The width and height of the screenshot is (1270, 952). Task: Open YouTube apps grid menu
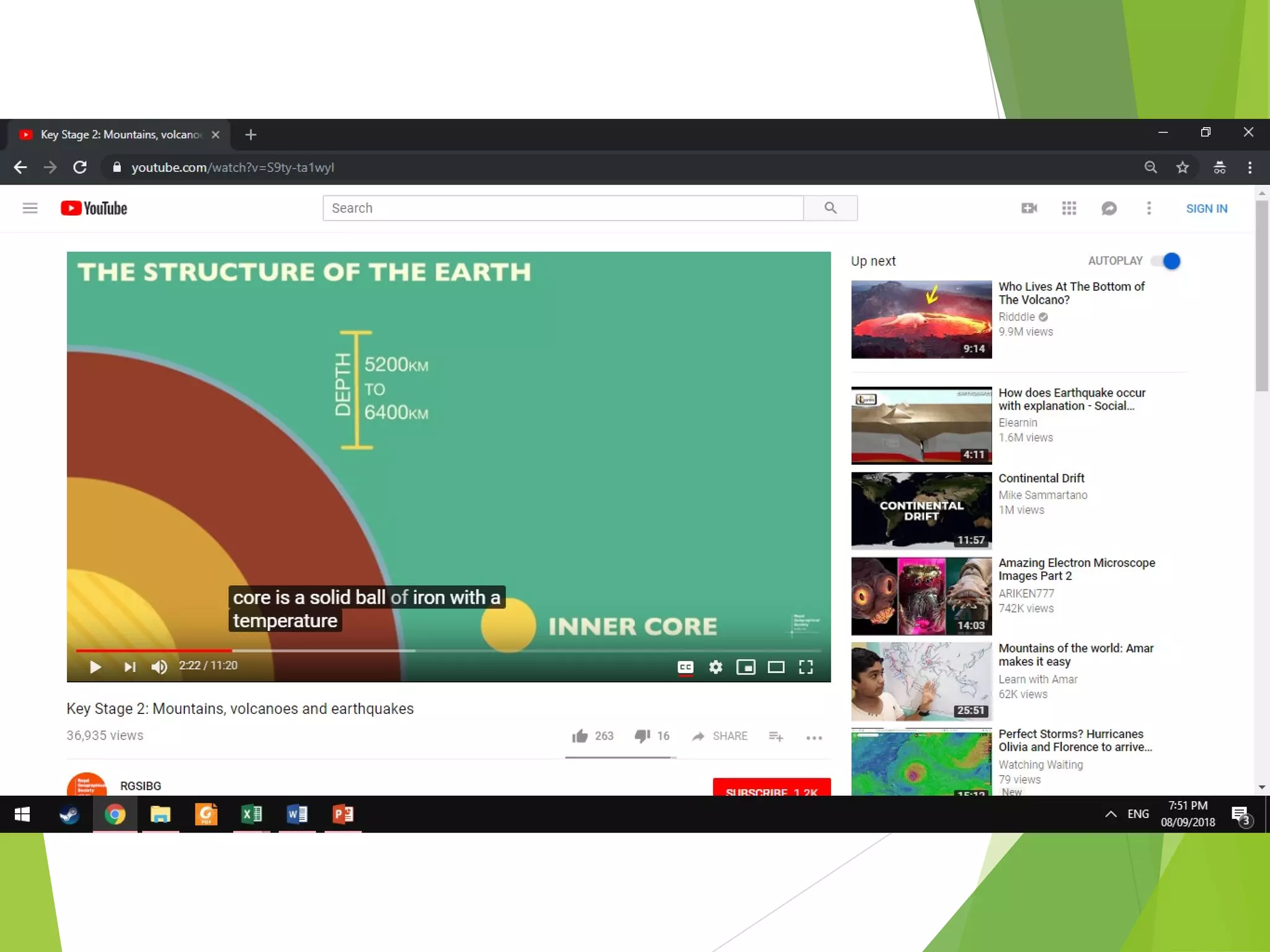(x=1068, y=208)
